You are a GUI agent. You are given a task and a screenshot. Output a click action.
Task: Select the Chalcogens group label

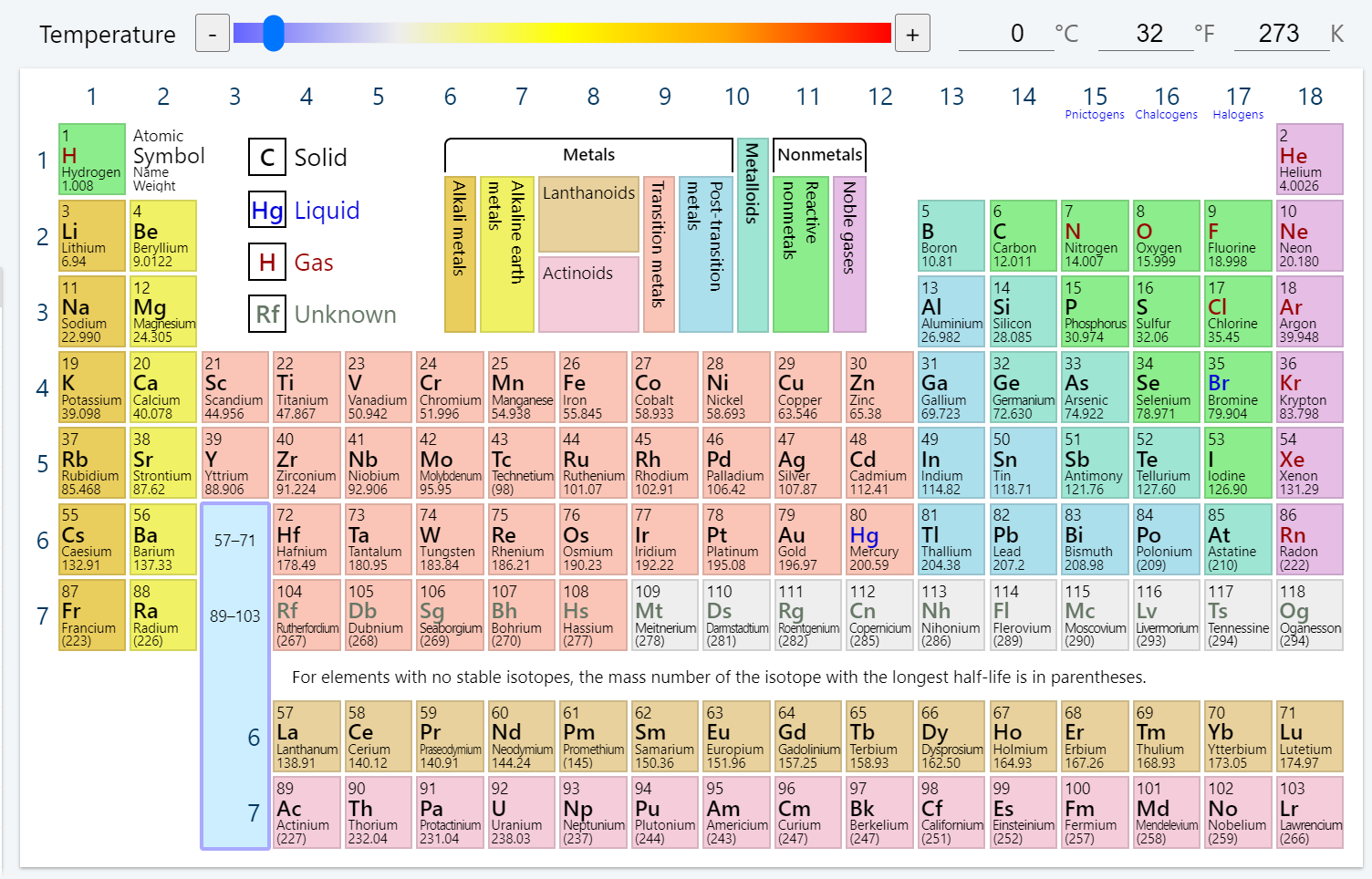tap(1166, 114)
